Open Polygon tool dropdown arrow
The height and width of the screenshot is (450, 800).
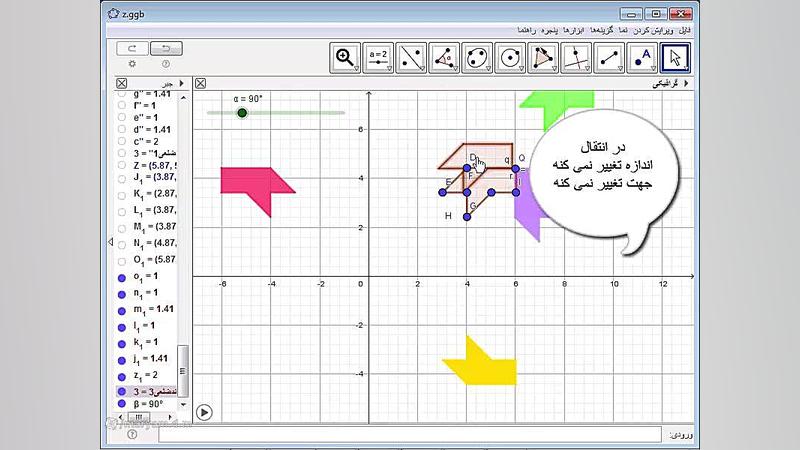554,68
